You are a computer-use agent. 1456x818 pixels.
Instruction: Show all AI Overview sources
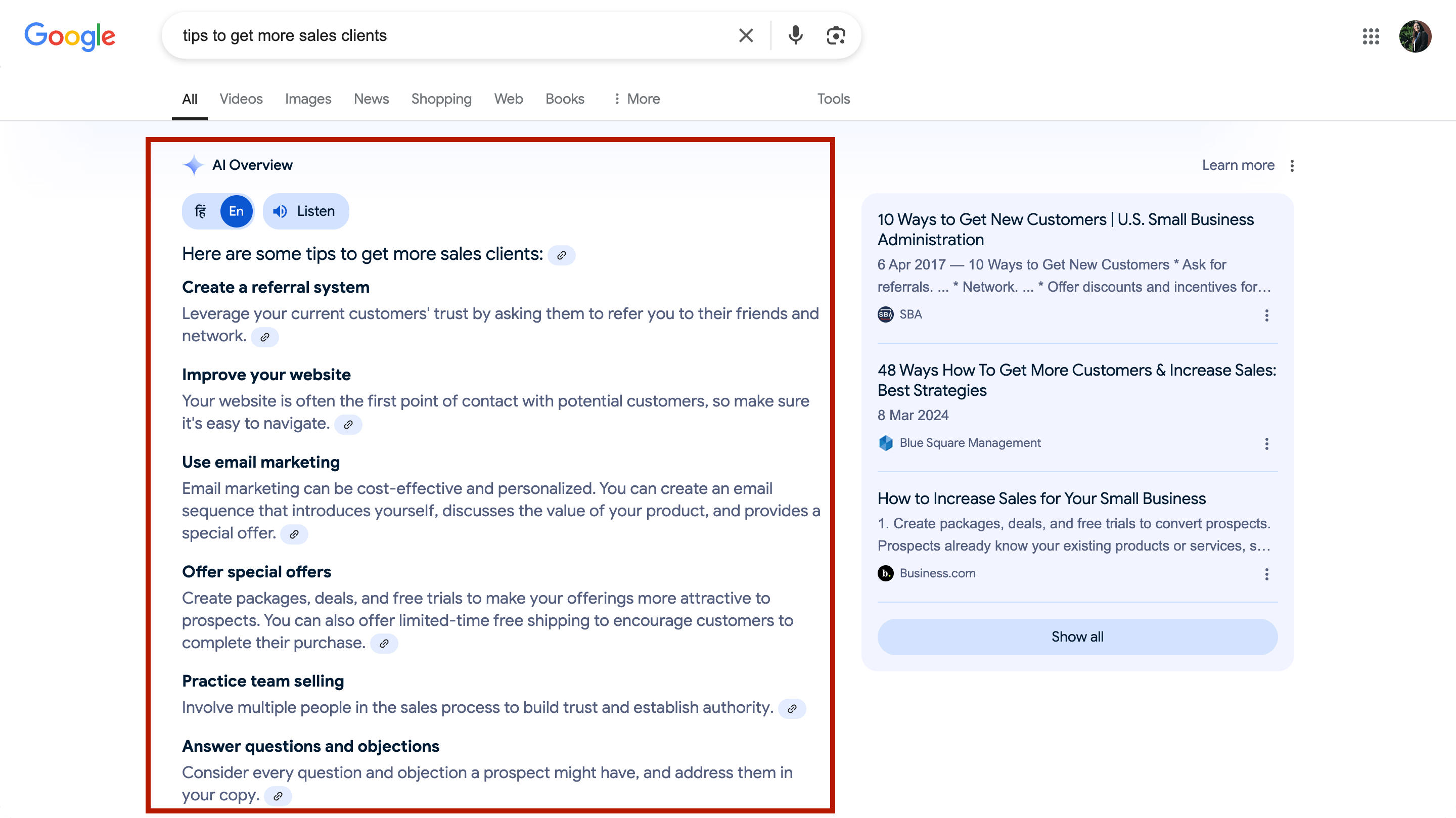1077,637
